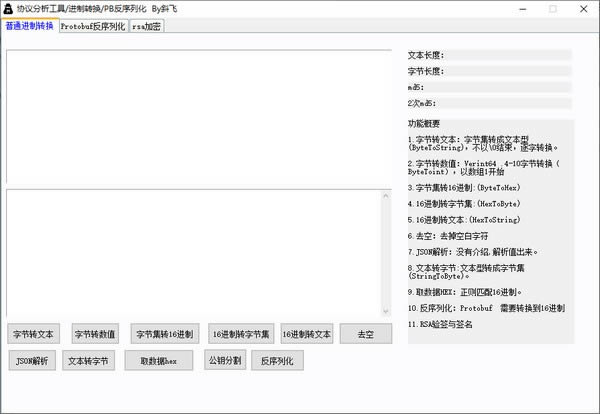Click the '8.文本转字节' description line
The height and width of the screenshot is (414, 600).
point(466,272)
